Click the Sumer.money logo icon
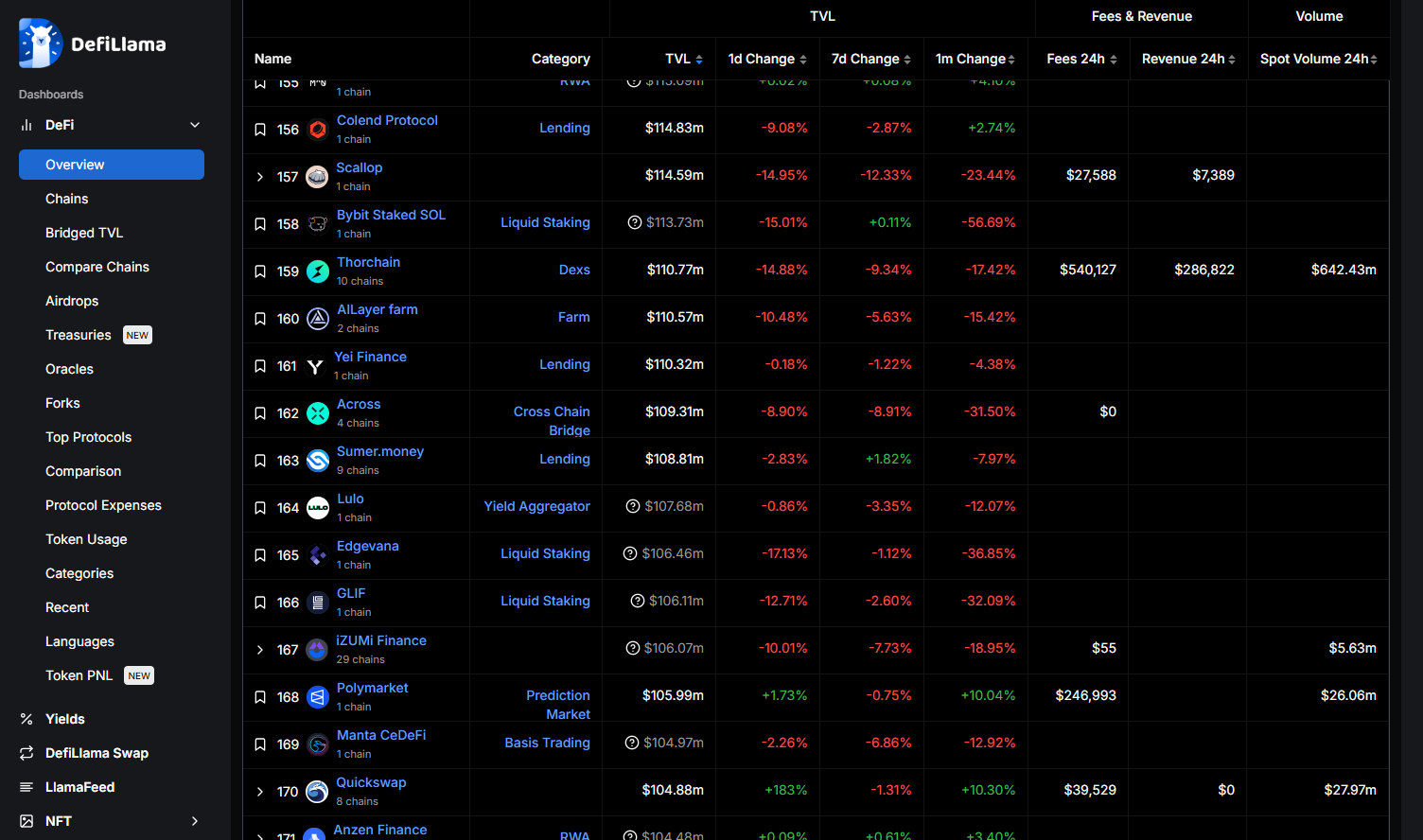 click(x=318, y=461)
